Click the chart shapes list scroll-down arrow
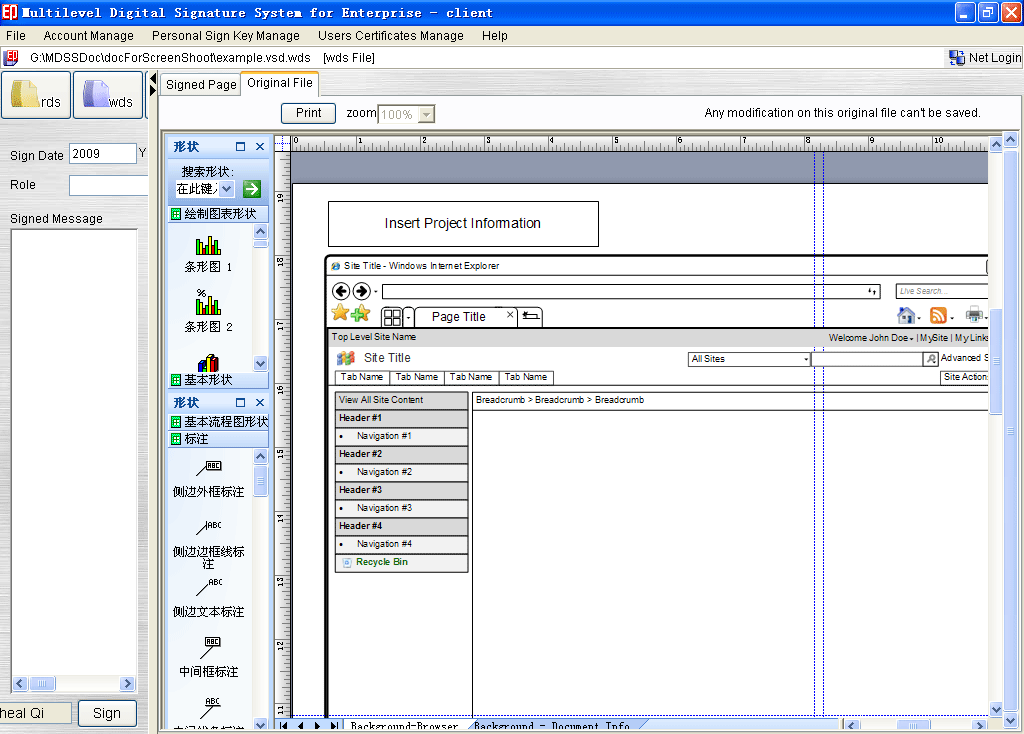Image resolution: width=1024 pixels, height=734 pixels. (x=261, y=364)
